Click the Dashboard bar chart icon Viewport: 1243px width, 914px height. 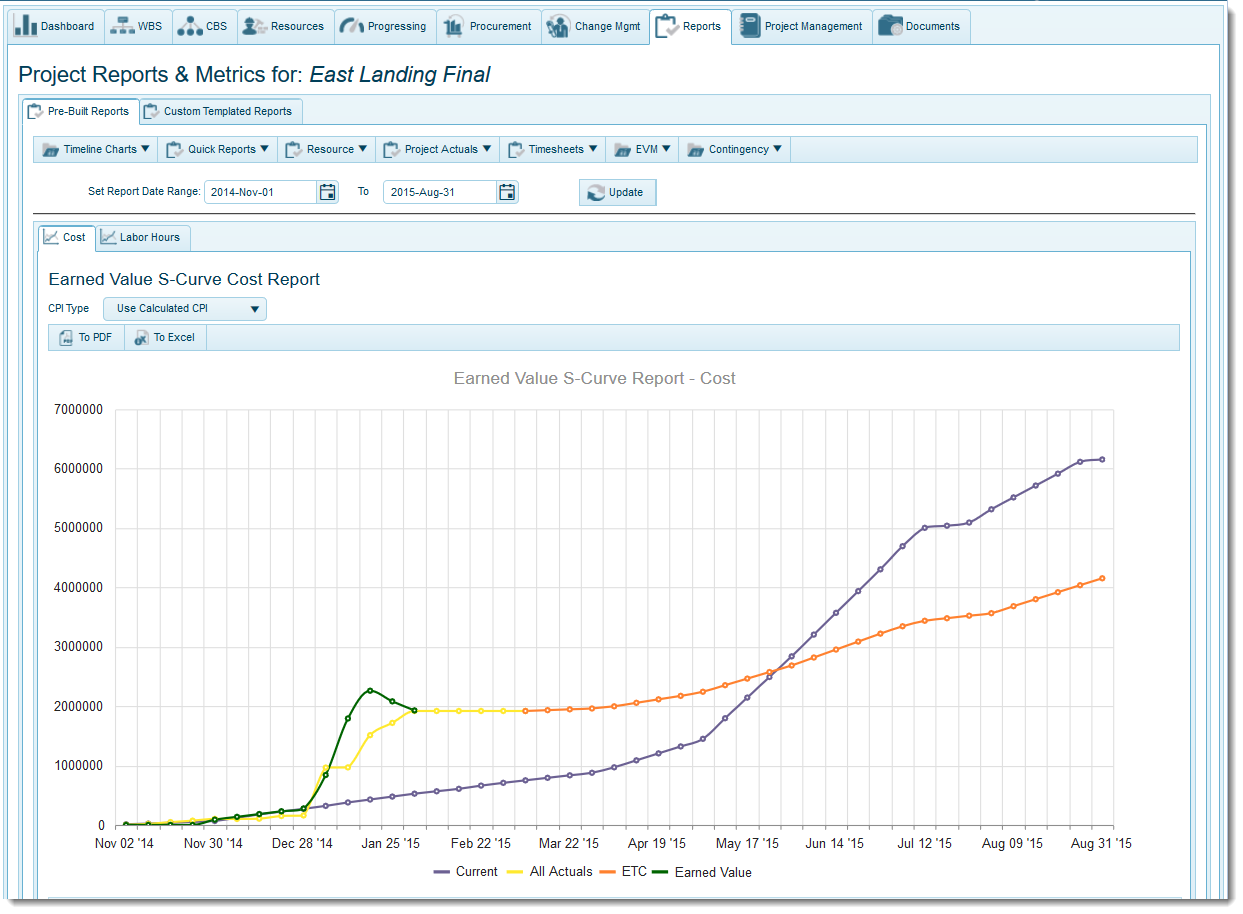coord(26,26)
